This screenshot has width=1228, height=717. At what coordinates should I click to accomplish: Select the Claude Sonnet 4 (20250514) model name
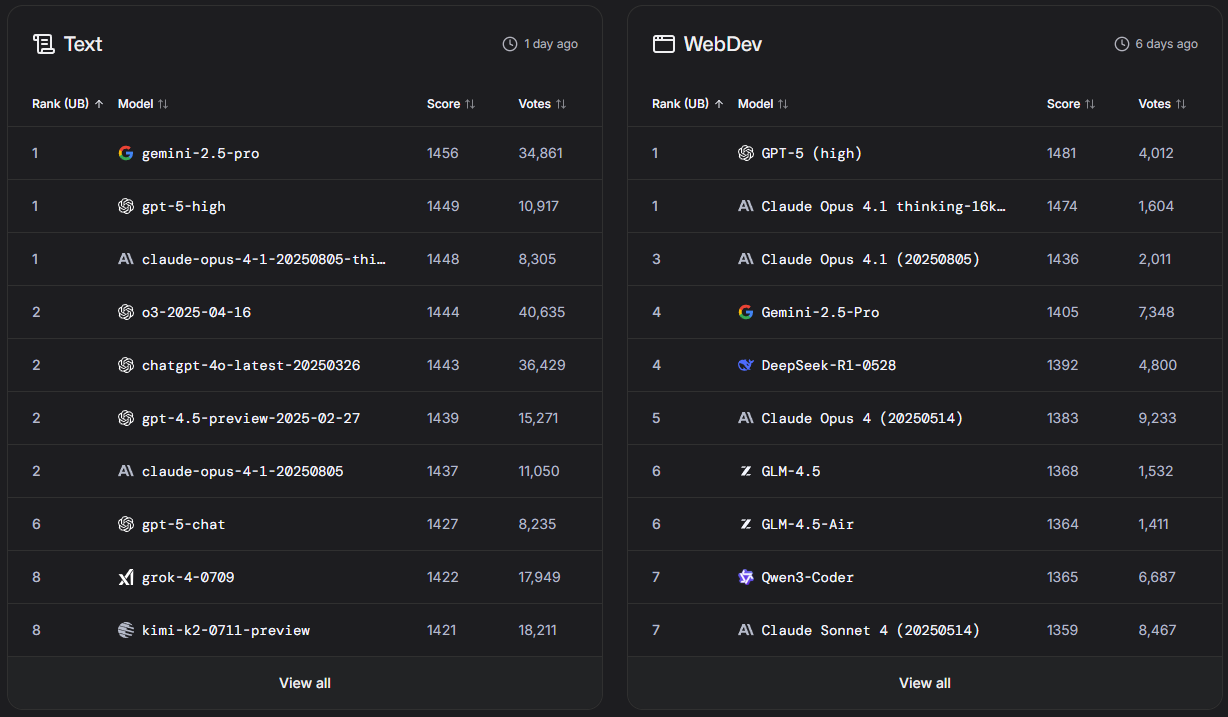pyautogui.click(x=871, y=630)
